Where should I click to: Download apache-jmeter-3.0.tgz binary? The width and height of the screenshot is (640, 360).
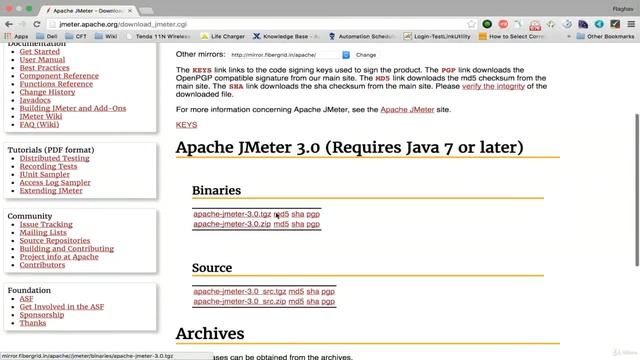tap(232, 214)
